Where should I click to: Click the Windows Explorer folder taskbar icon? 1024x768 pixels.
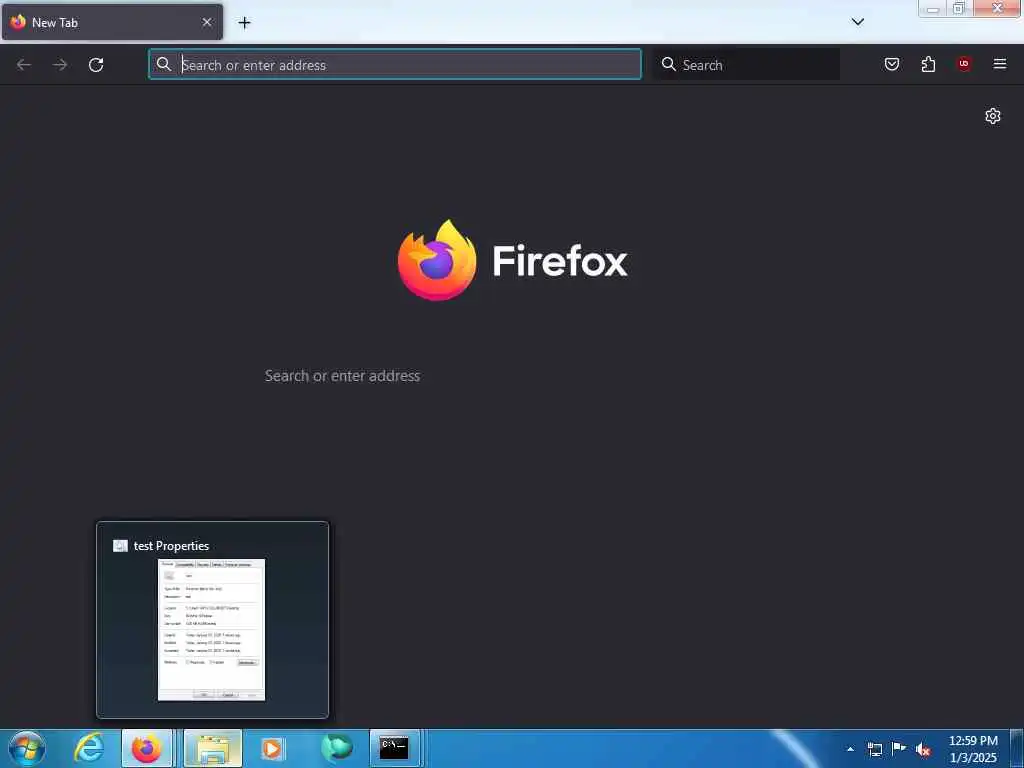(x=213, y=748)
